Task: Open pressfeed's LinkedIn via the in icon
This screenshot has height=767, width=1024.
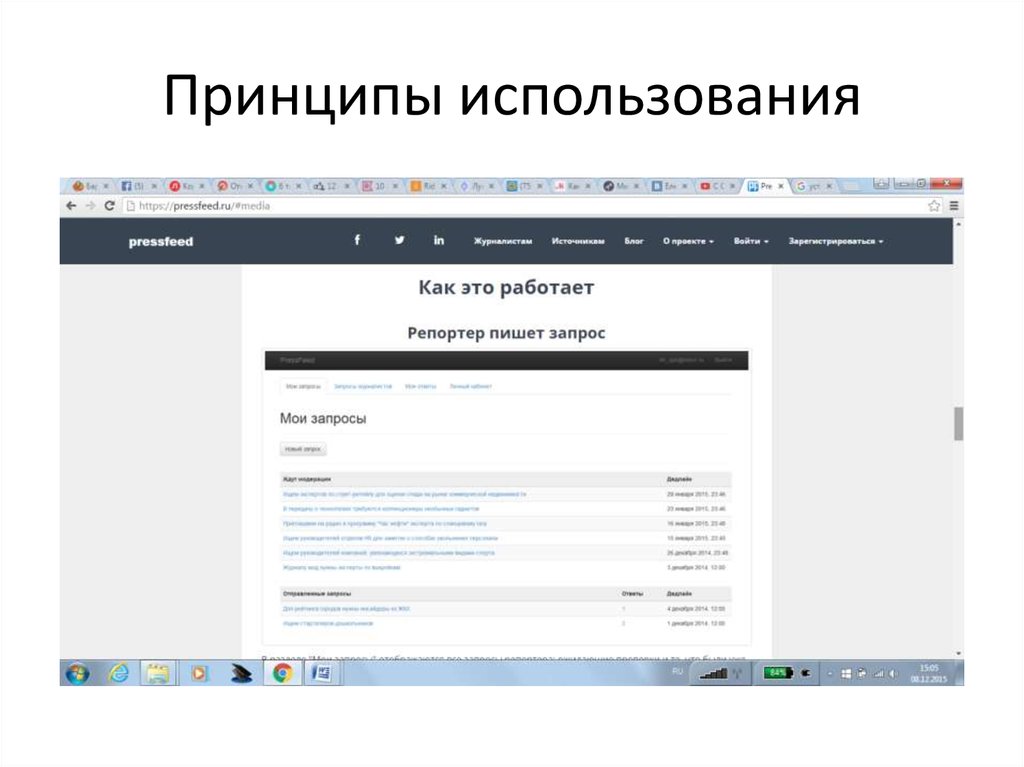Action: (438, 240)
